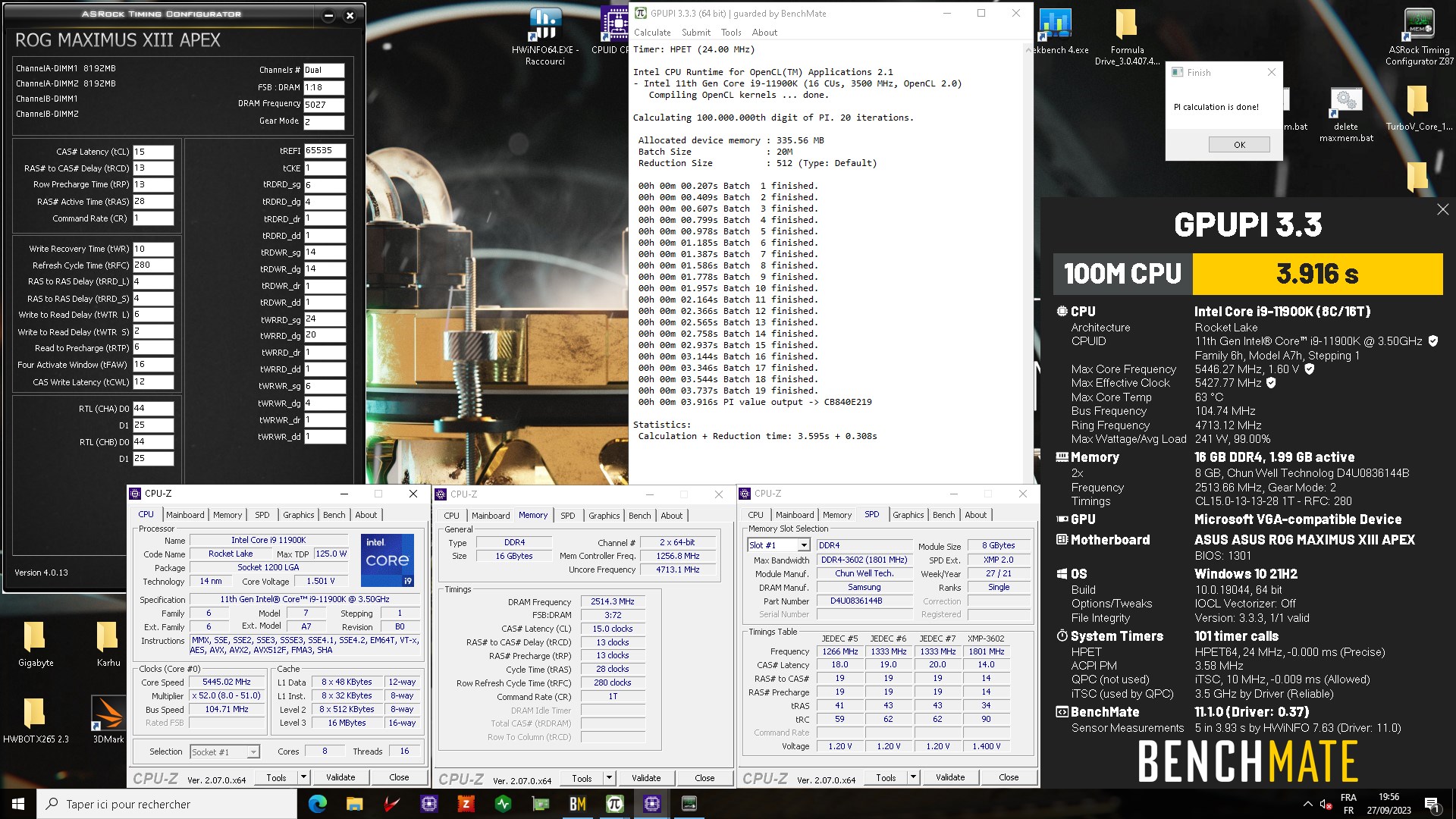
Task: Launch ASRock Timing Configurator Z87 desktop icon
Action: [x=1419, y=36]
